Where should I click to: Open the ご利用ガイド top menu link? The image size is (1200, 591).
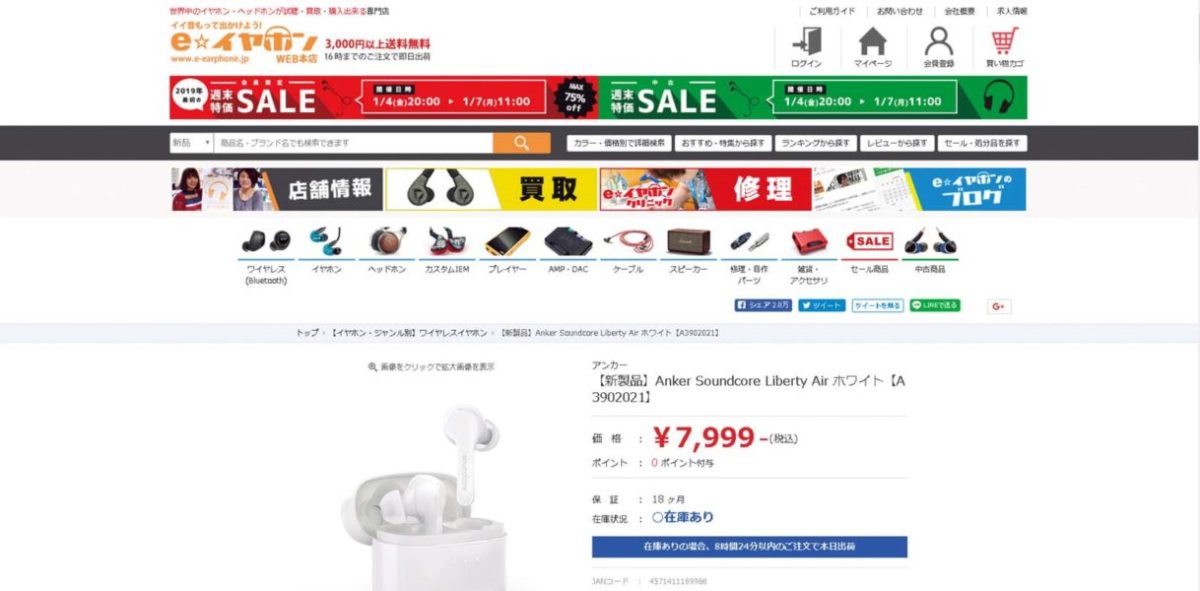click(x=831, y=11)
